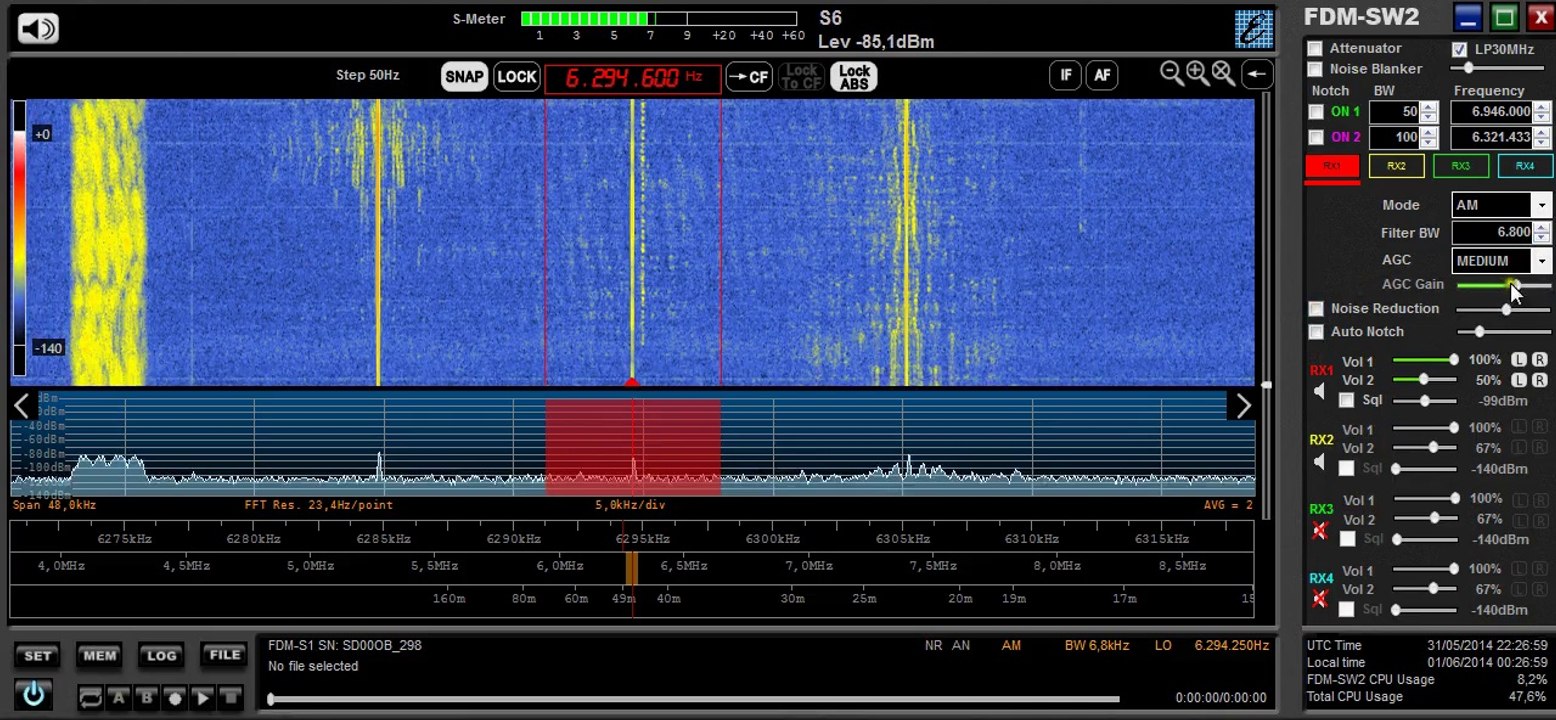The width and height of the screenshot is (1556, 720).
Task: Enable the Noise Blanker checkbox
Action: 1315,69
